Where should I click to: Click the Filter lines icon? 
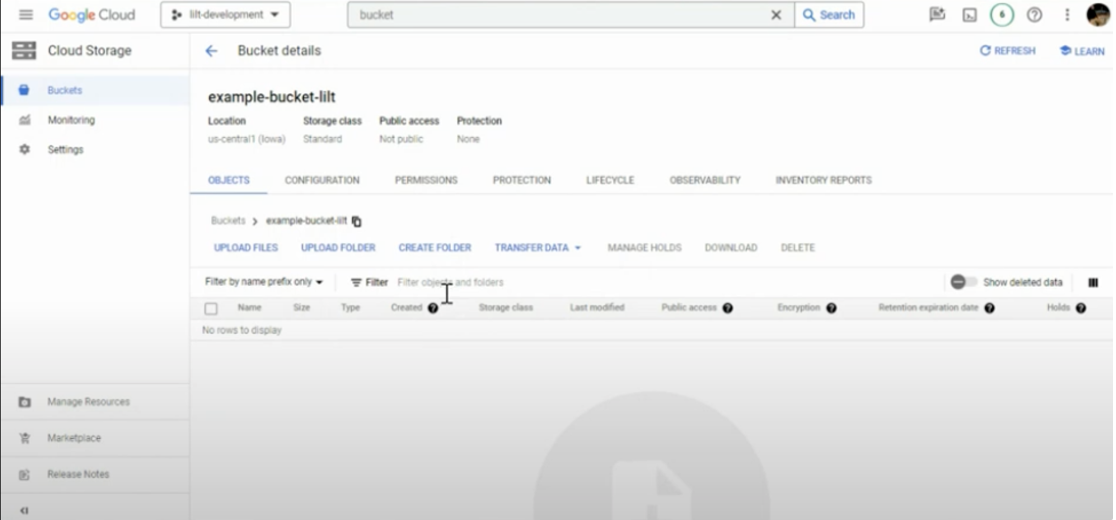(x=357, y=282)
